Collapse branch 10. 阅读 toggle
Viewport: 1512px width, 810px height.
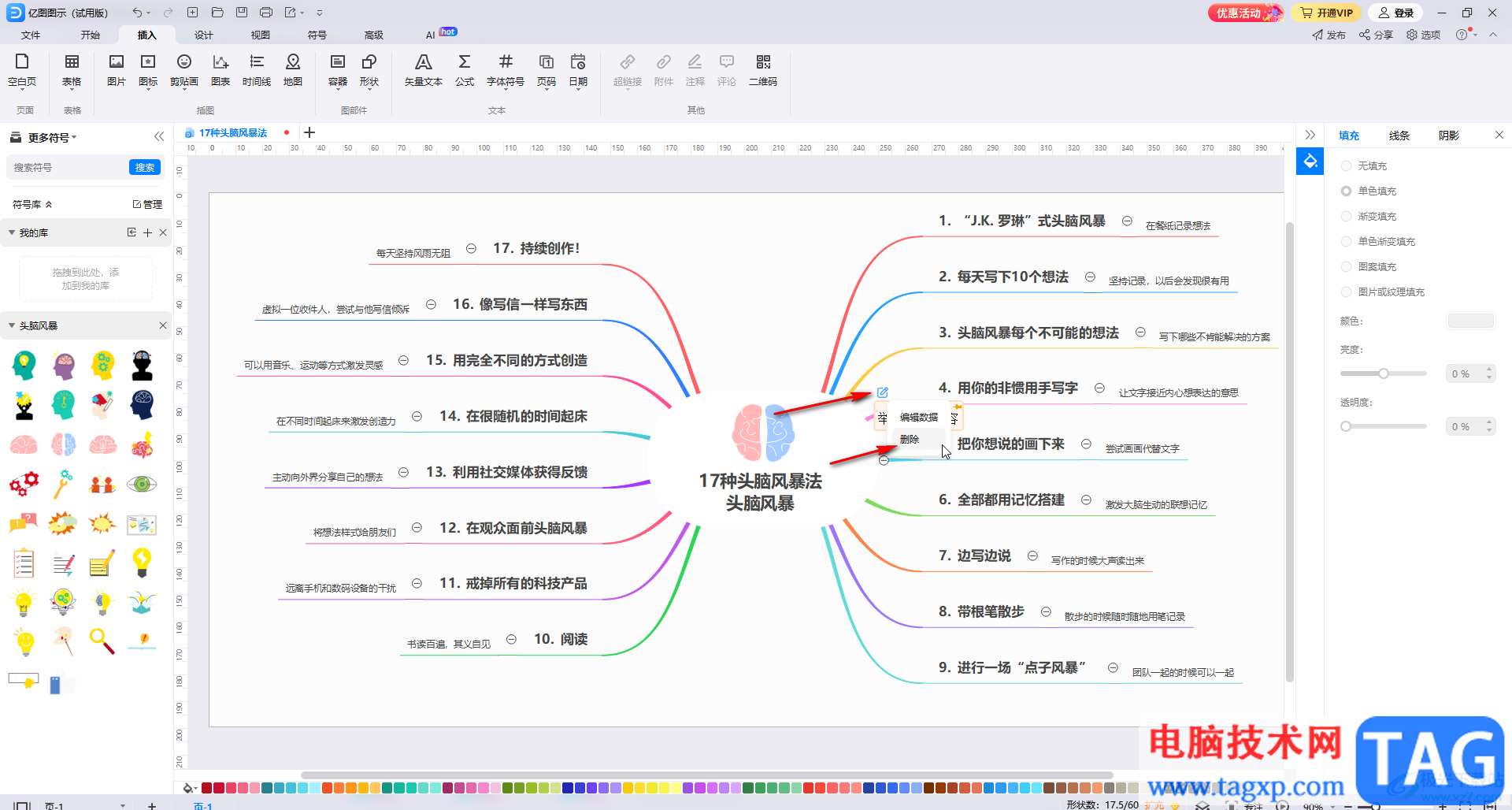coord(511,639)
